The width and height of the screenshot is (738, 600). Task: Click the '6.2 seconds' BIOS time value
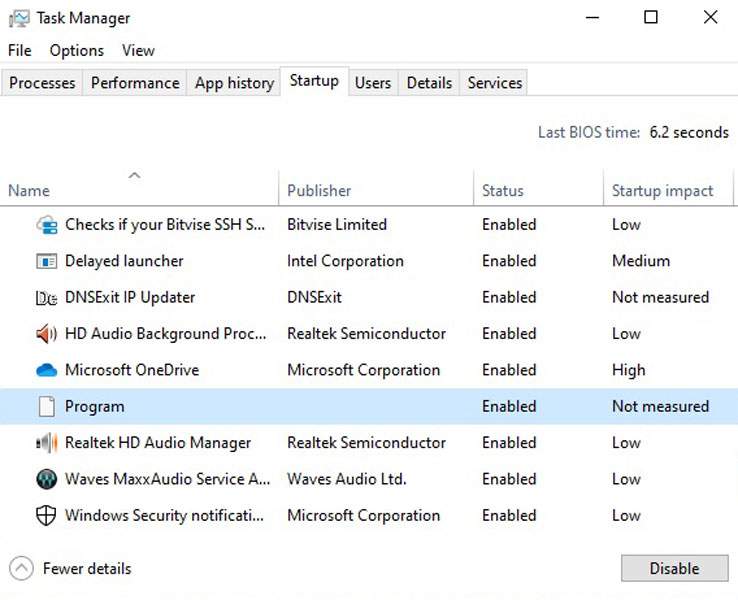click(x=689, y=133)
